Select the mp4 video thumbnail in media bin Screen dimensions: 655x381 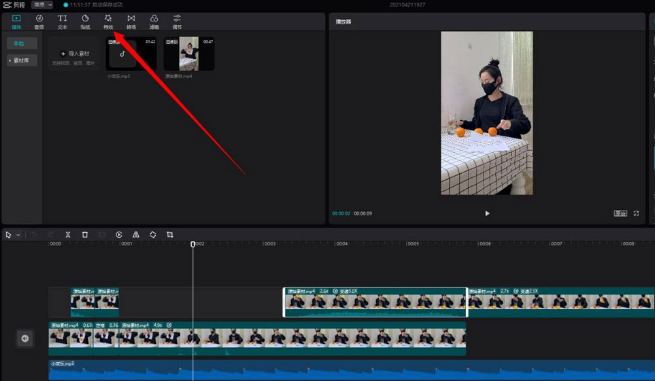(189, 54)
